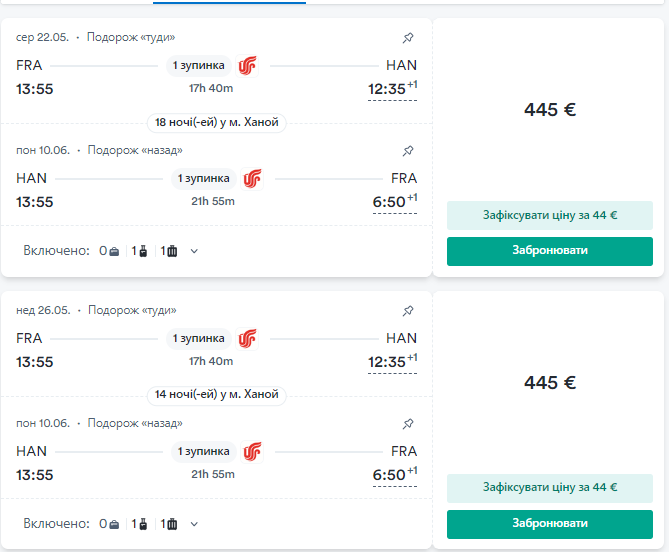Expand baggage details in first itinerary

click(194, 251)
